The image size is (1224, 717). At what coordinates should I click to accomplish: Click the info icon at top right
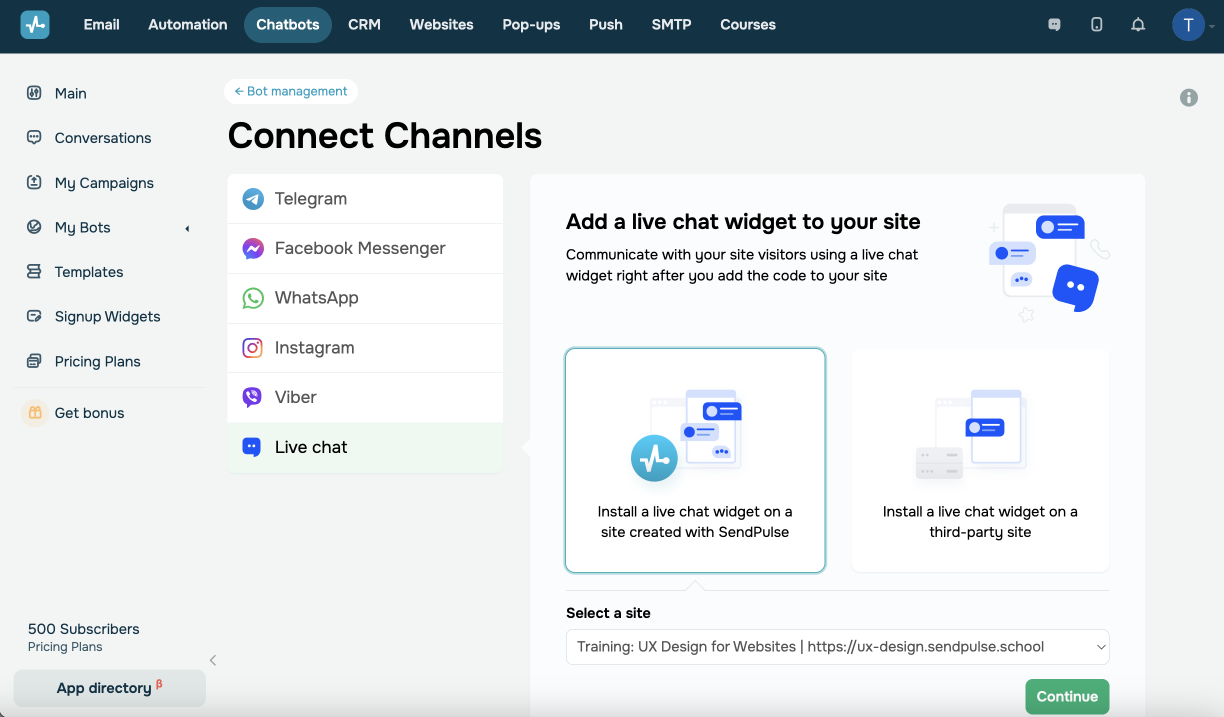[1189, 97]
